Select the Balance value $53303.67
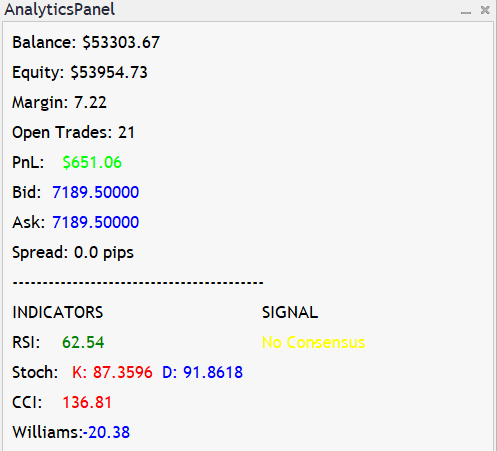 [x=121, y=43]
